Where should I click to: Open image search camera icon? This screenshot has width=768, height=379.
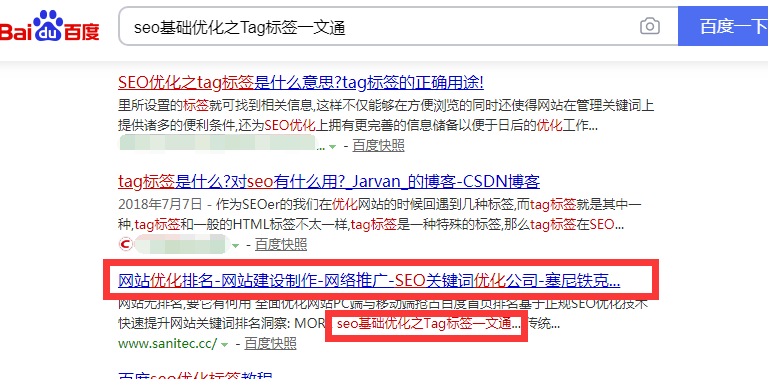(x=650, y=26)
